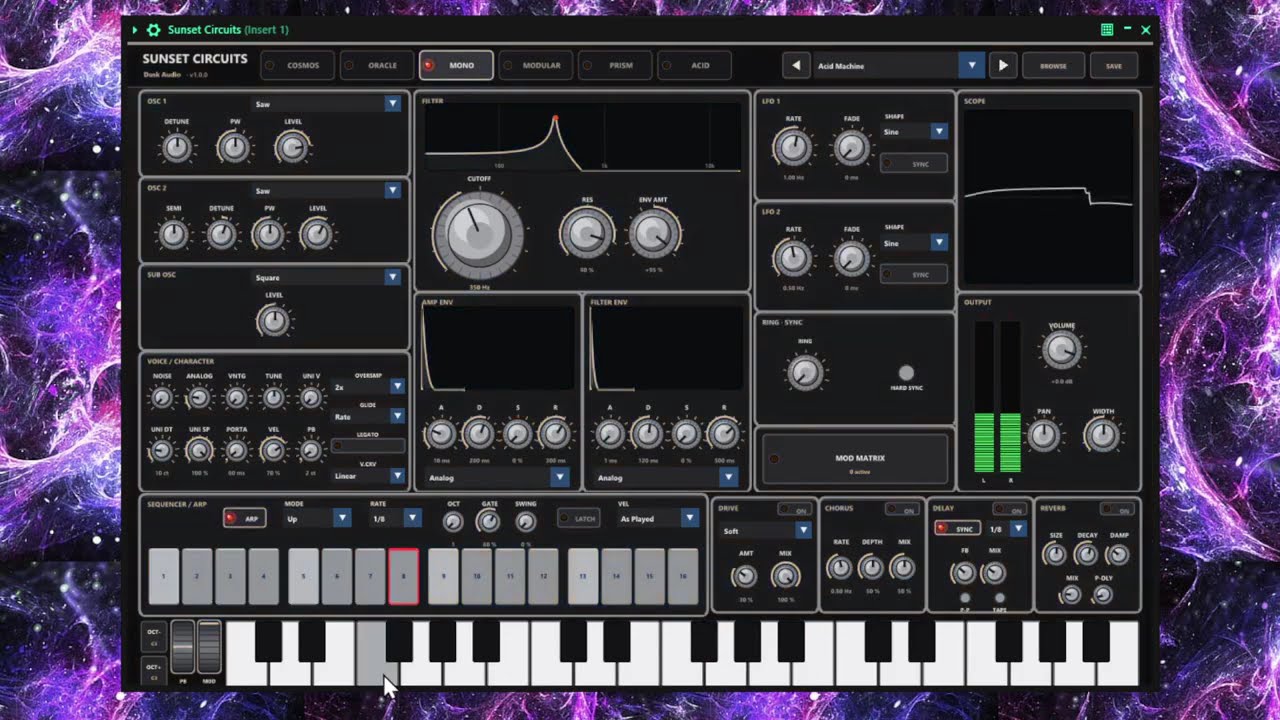Toggle the HARD SYNC button

906,373
